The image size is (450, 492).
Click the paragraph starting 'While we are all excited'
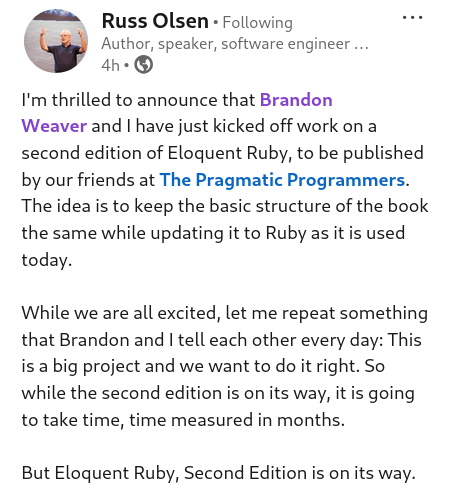[x=225, y=366]
